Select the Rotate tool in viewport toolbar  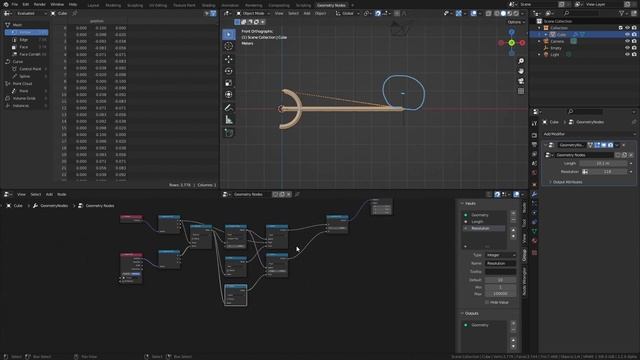click(x=229, y=71)
